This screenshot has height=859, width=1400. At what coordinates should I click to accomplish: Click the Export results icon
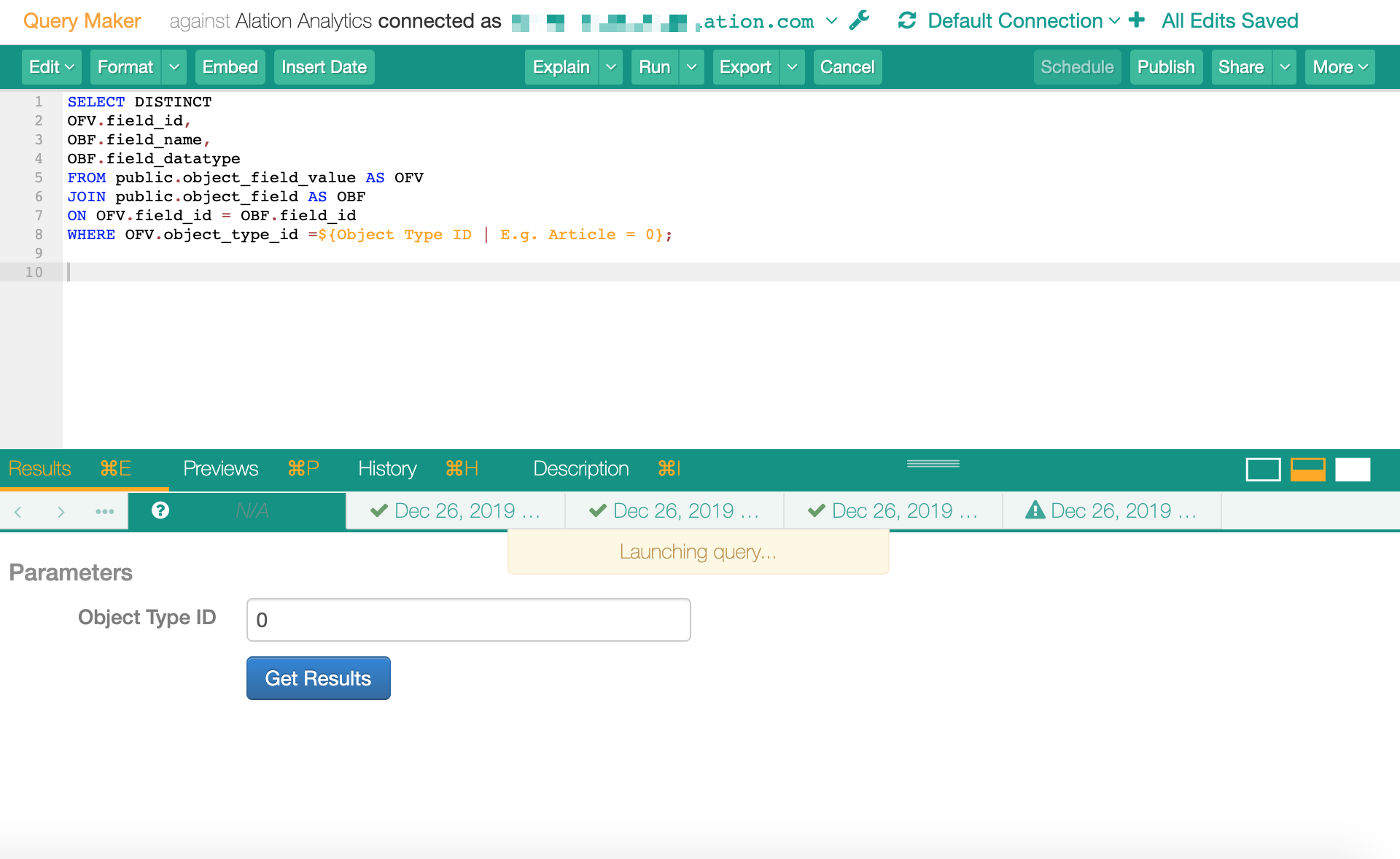[x=745, y=67]
